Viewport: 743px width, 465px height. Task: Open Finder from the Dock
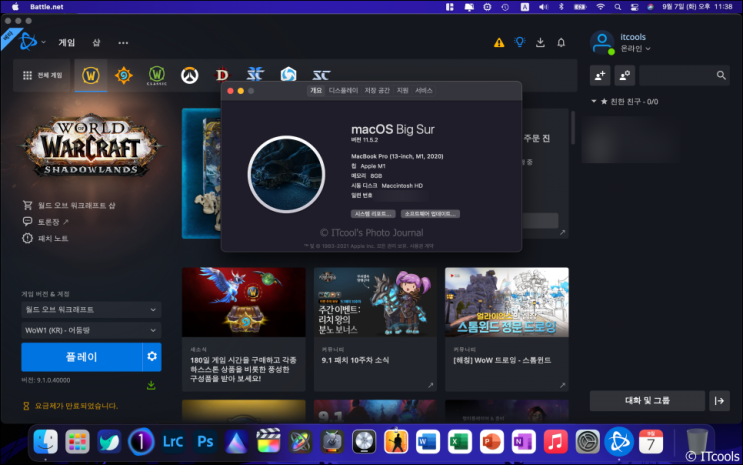pyautogui.click(x=45, y=442)
